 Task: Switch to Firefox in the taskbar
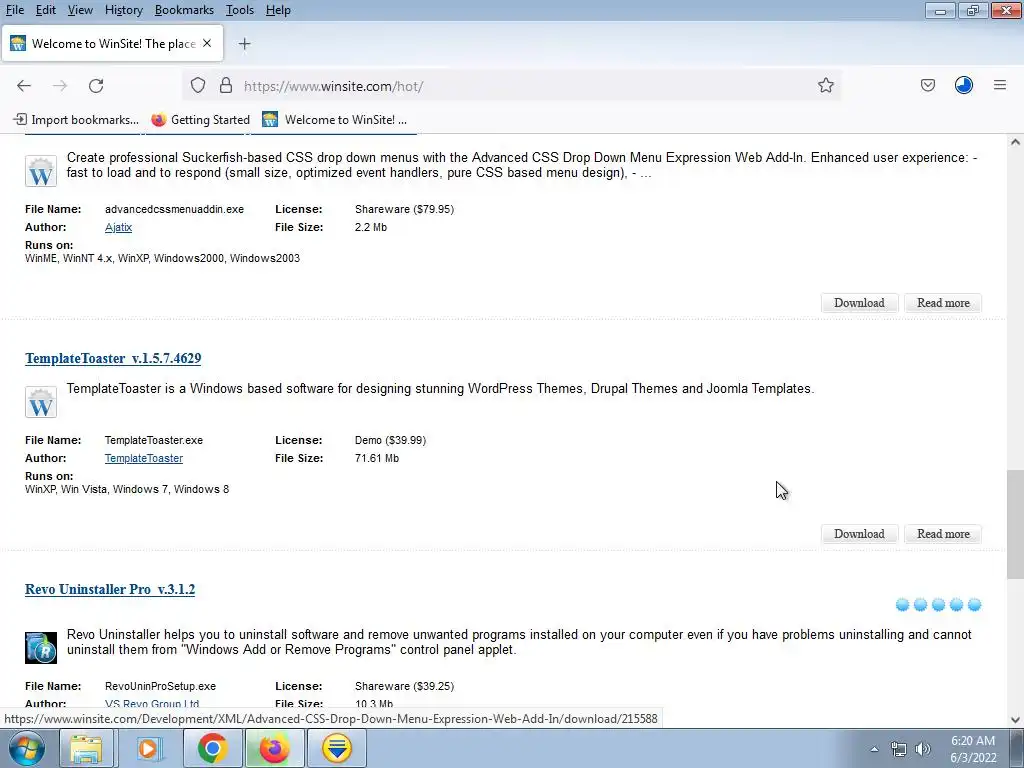274,748
